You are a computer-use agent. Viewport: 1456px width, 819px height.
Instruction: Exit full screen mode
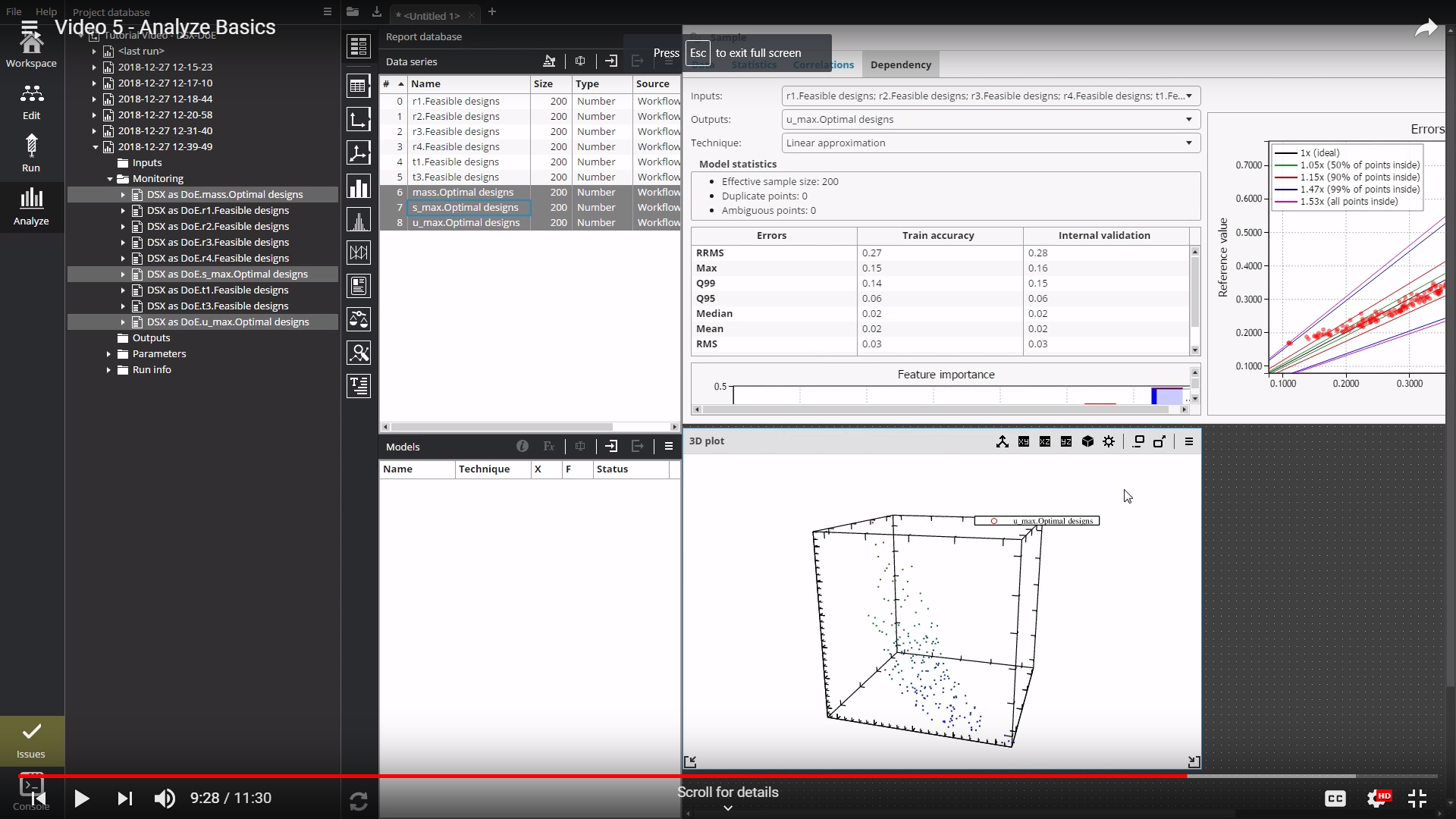click(1417, 799)
